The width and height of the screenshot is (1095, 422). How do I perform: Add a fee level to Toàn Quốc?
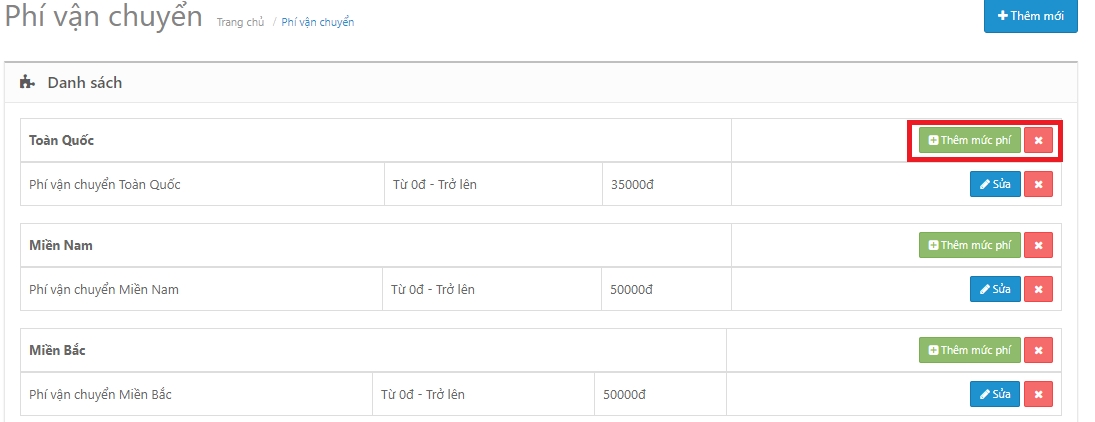tap(969, 141)
